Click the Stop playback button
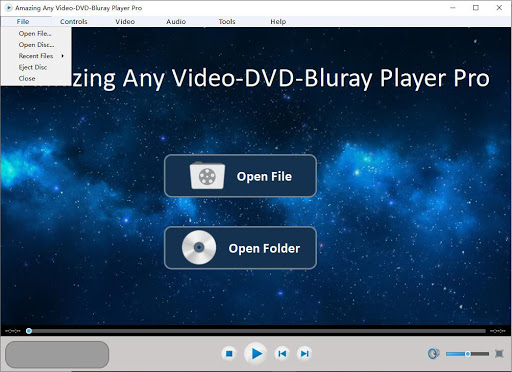 [229, 354]
